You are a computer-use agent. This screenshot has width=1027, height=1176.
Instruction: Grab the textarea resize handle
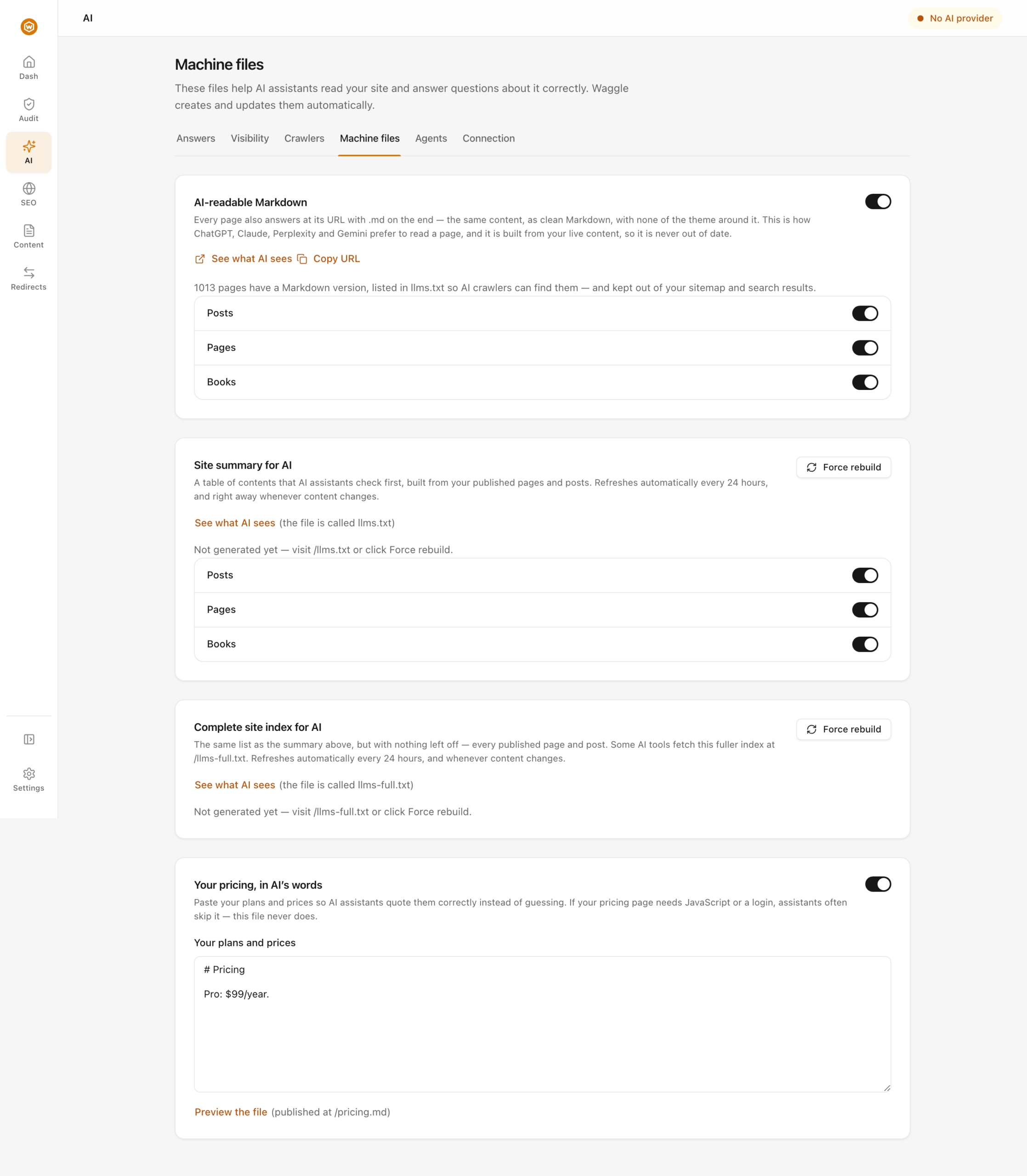886,1088
